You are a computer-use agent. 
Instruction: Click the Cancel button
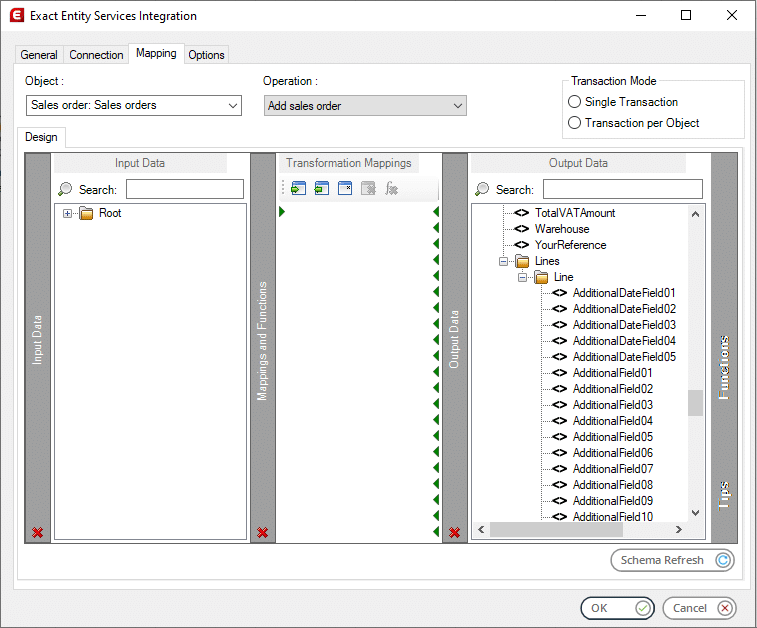[x=700, y=608]
